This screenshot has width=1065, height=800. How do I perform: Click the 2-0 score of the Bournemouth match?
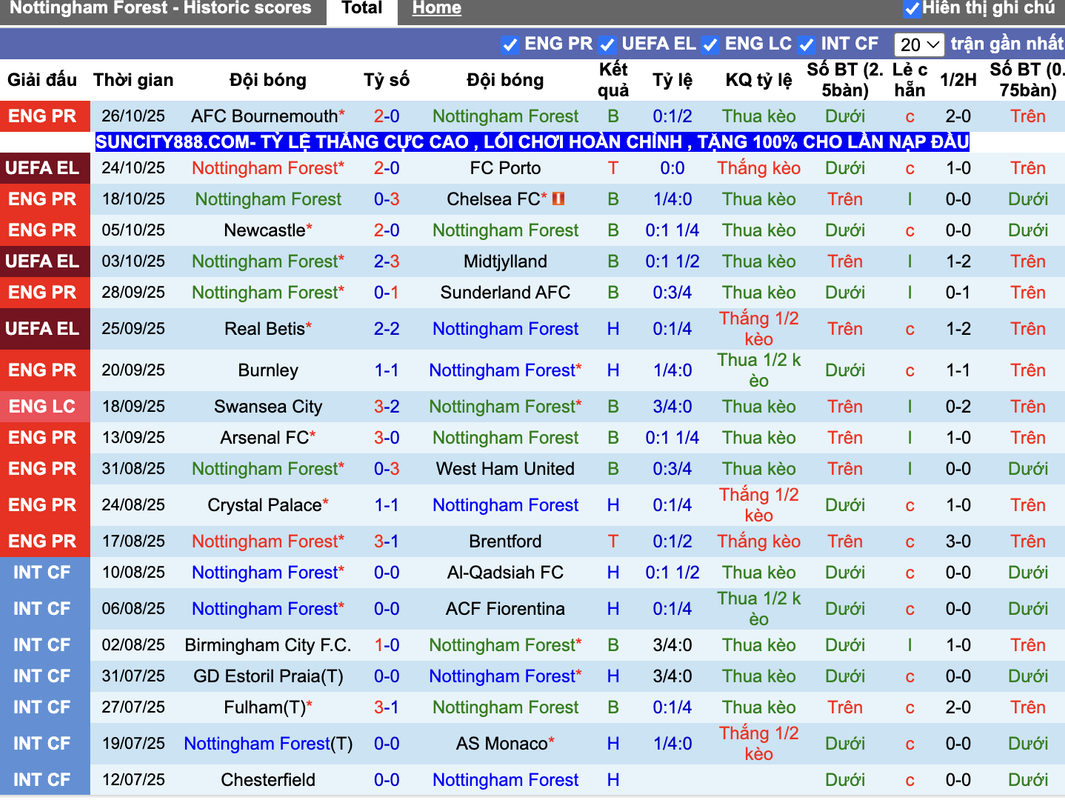[x=386, y=116]
